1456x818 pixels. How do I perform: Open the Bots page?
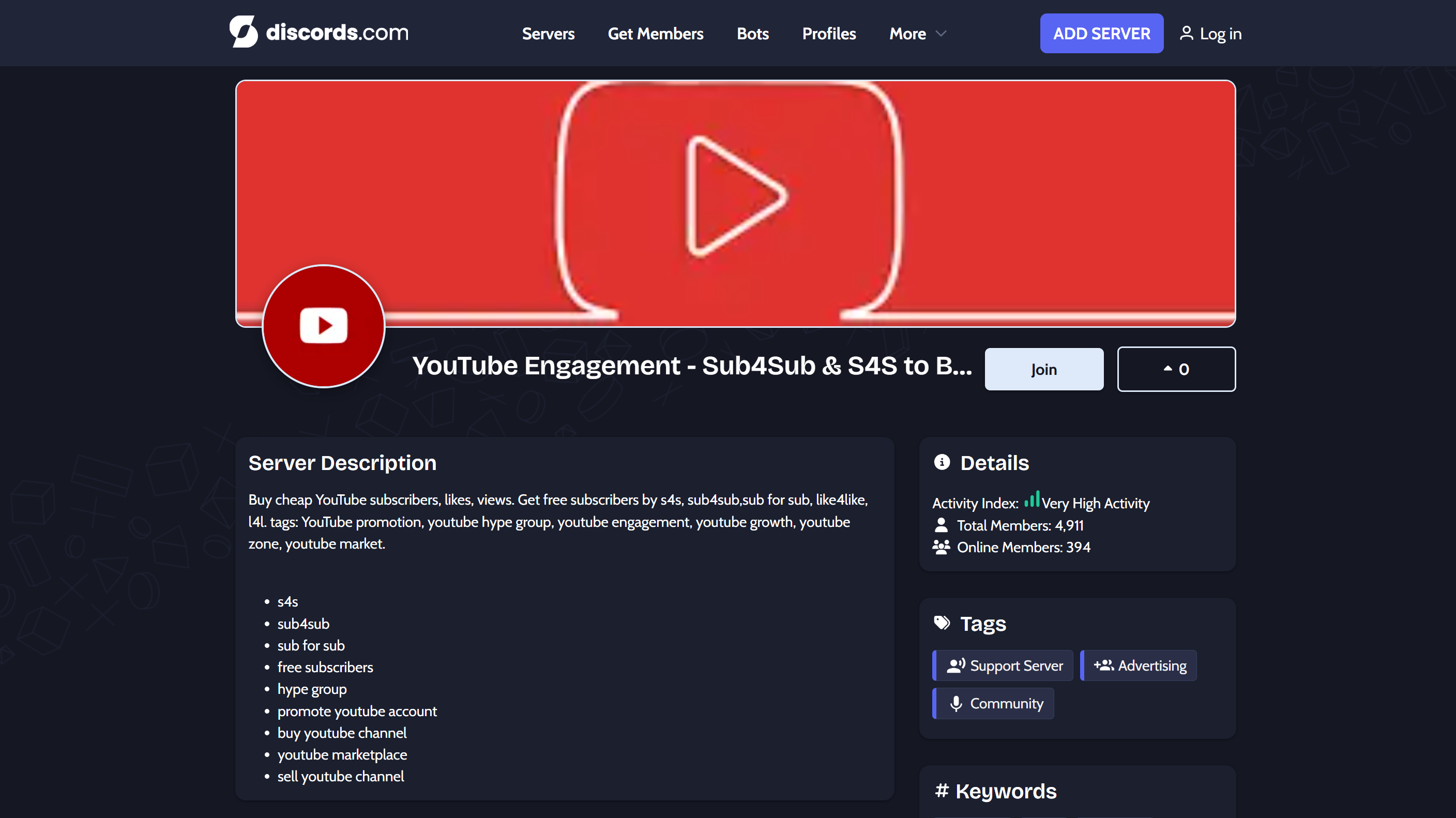(752, 34)
